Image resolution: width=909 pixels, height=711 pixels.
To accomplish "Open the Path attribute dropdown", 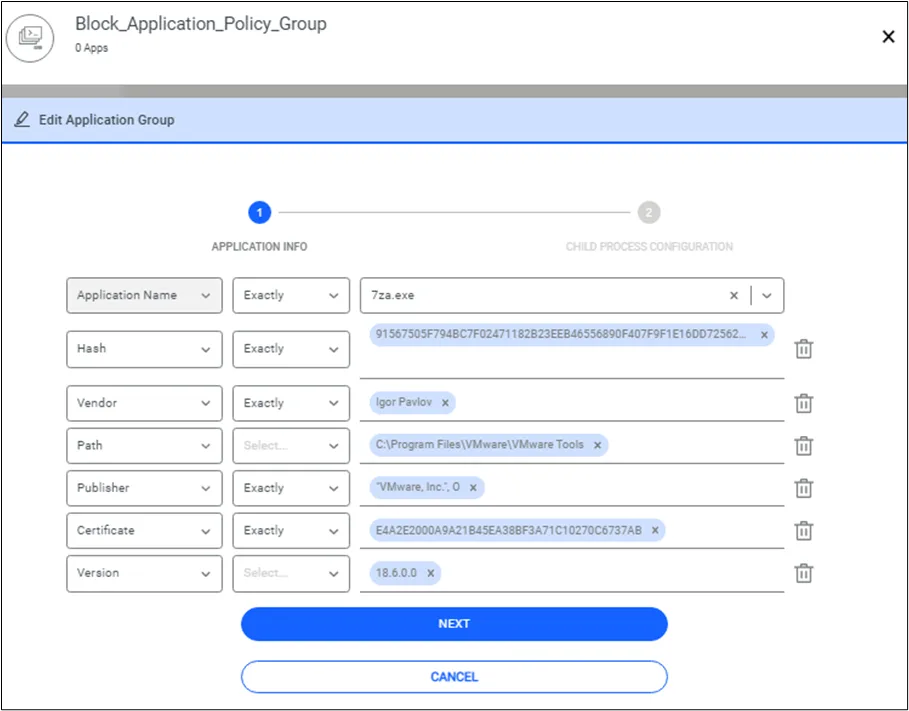I will [144, 445].
